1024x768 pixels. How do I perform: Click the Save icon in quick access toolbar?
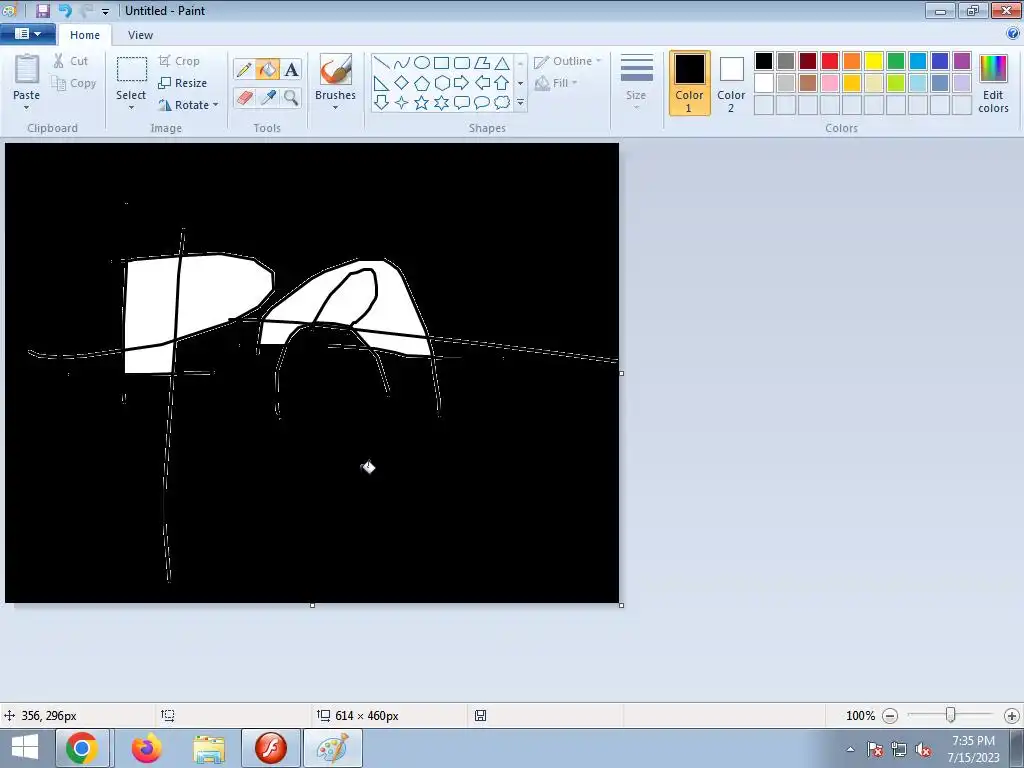pos(43,11)
